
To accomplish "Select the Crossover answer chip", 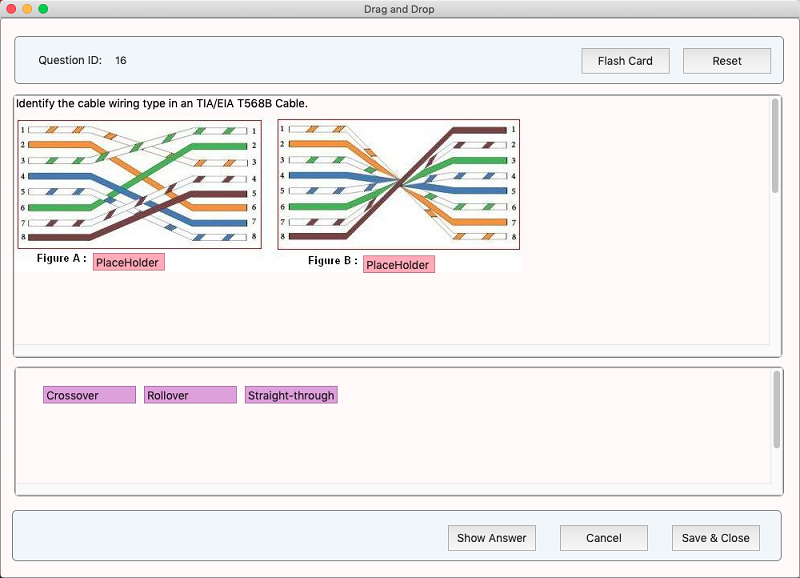I will [87, 394].
